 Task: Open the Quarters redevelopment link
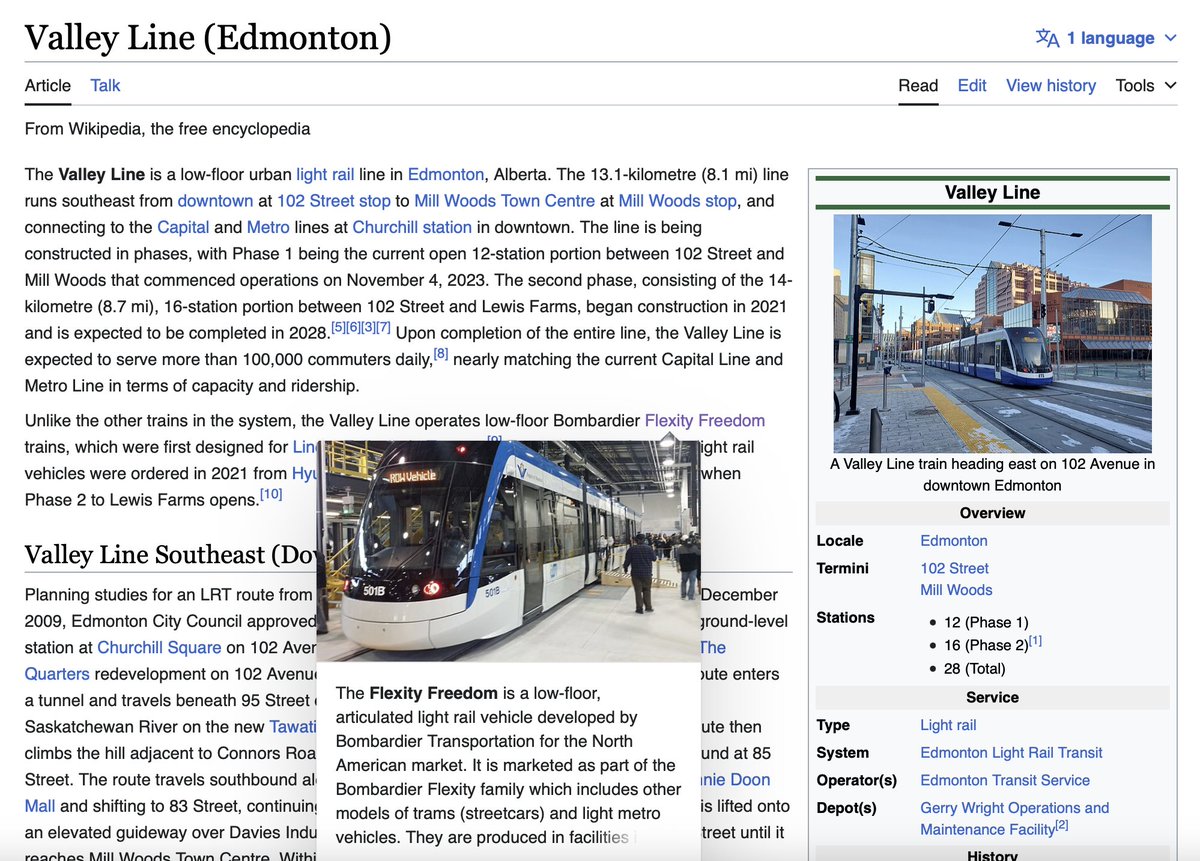point(57,674)
